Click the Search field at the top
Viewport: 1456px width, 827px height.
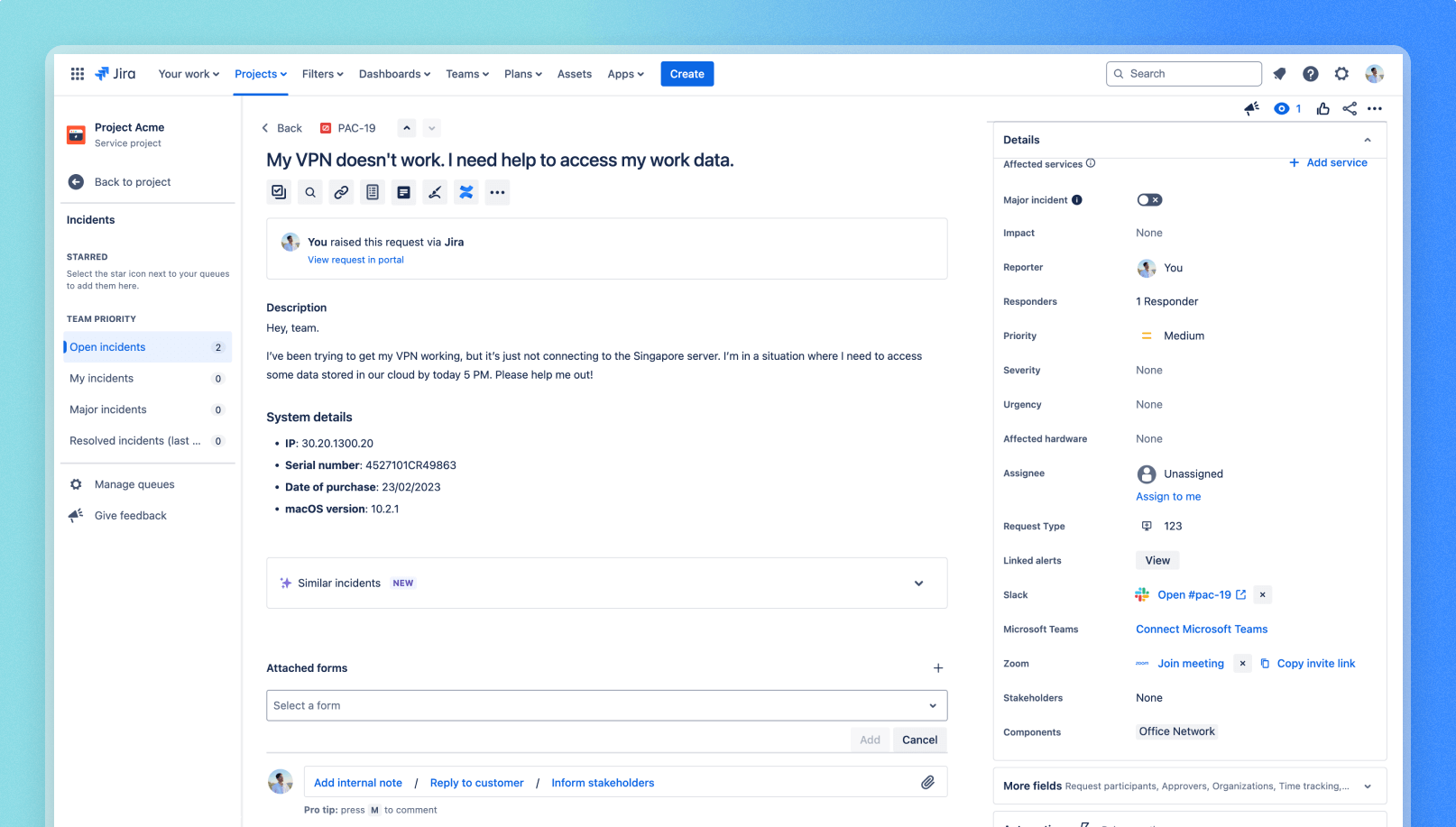pos(1183,73)
